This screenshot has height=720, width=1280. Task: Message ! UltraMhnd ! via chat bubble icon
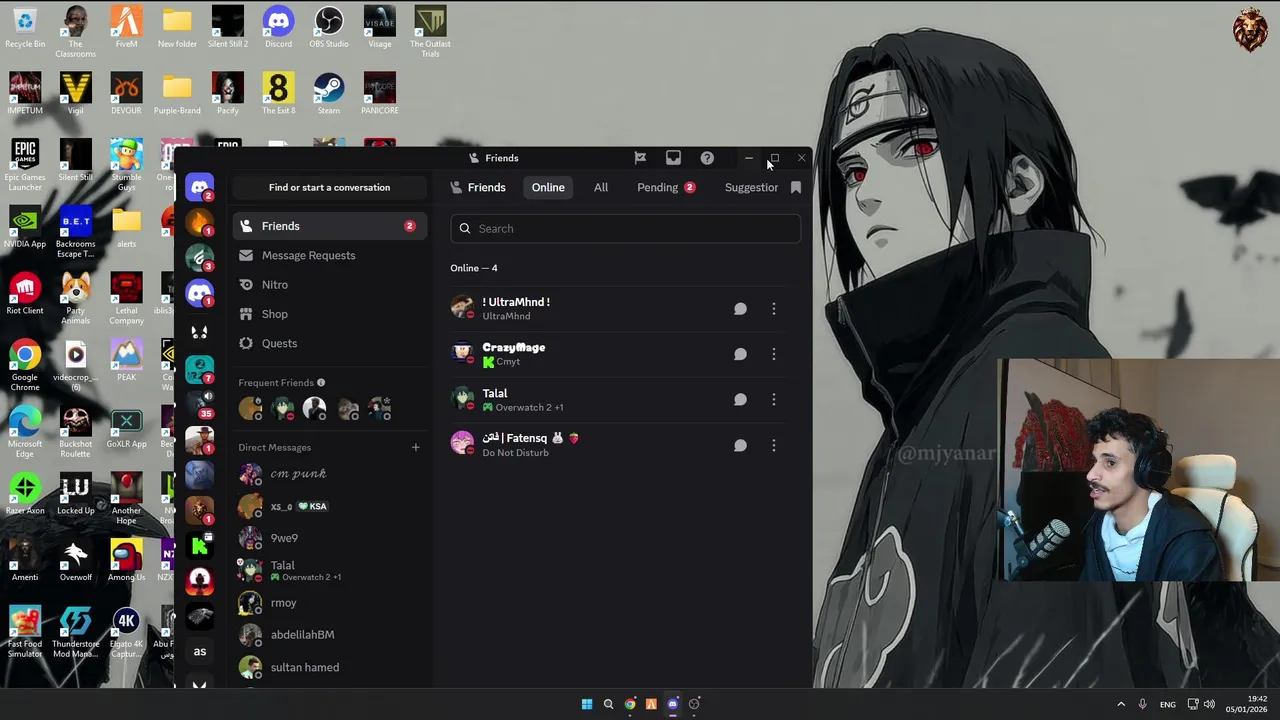coord(740,309)
